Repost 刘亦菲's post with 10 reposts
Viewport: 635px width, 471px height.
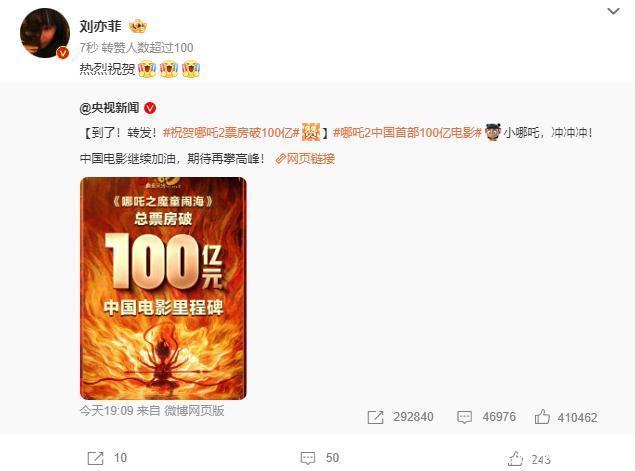pyautogui.click(x=96, y=458)
